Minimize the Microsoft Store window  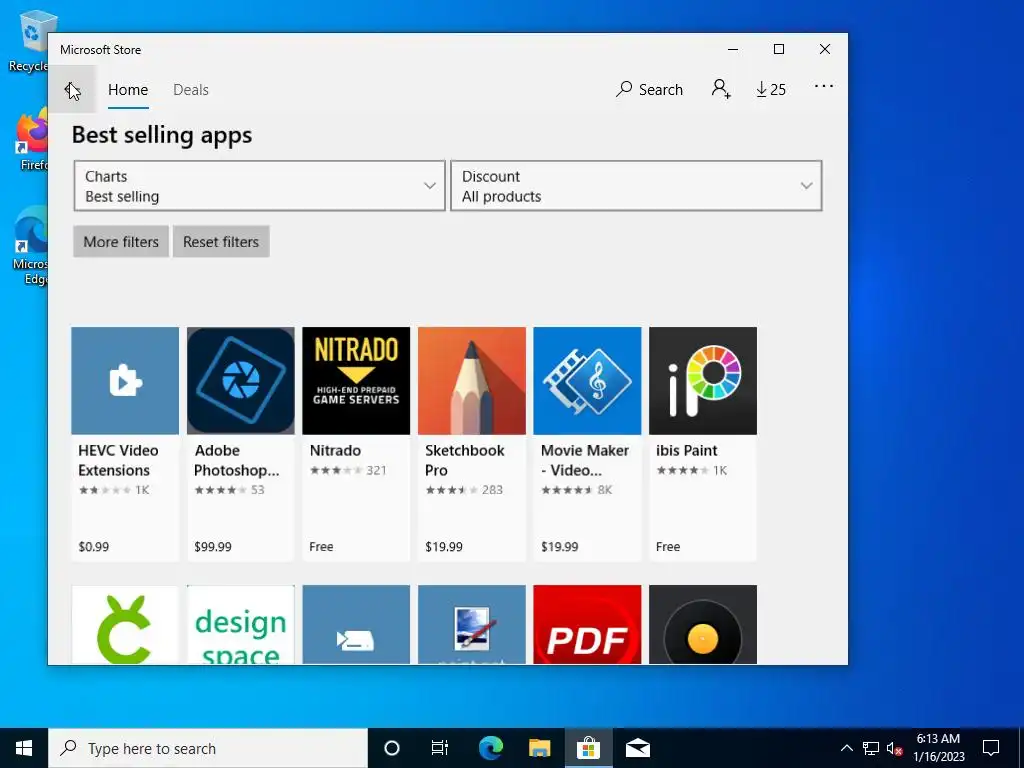coord(733,49)
